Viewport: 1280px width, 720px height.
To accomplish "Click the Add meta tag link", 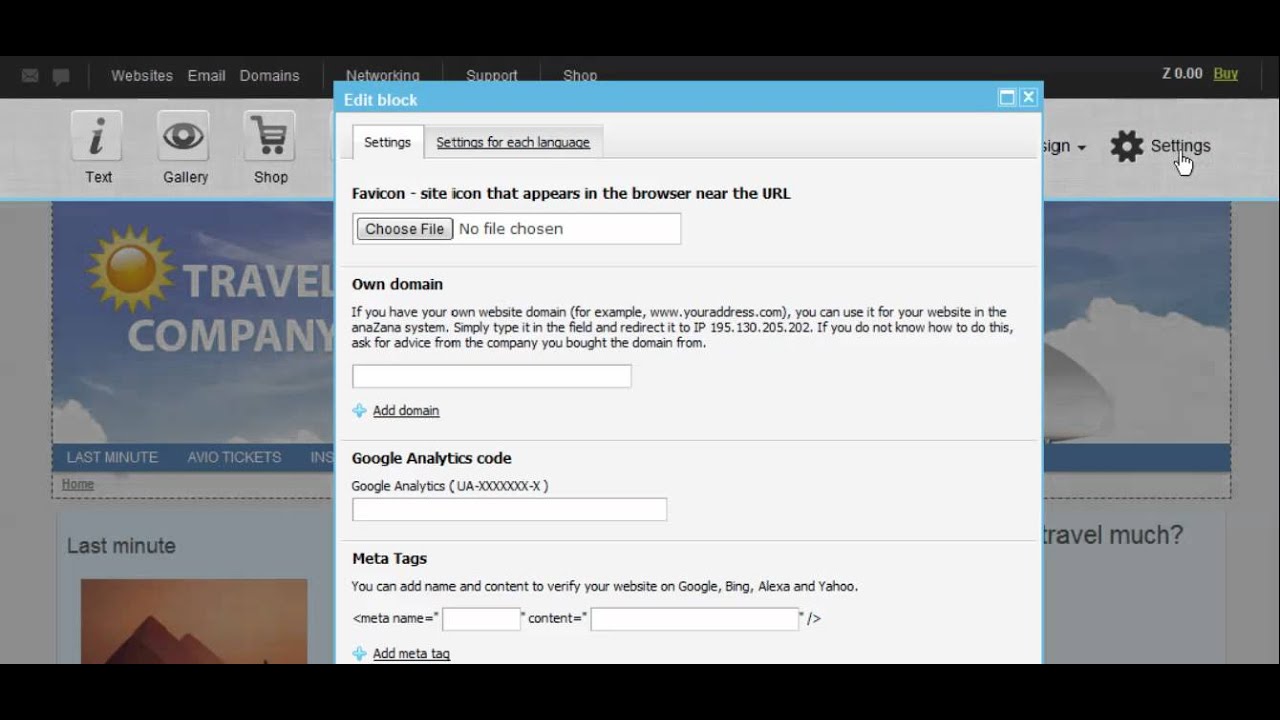I will [411, 654].
